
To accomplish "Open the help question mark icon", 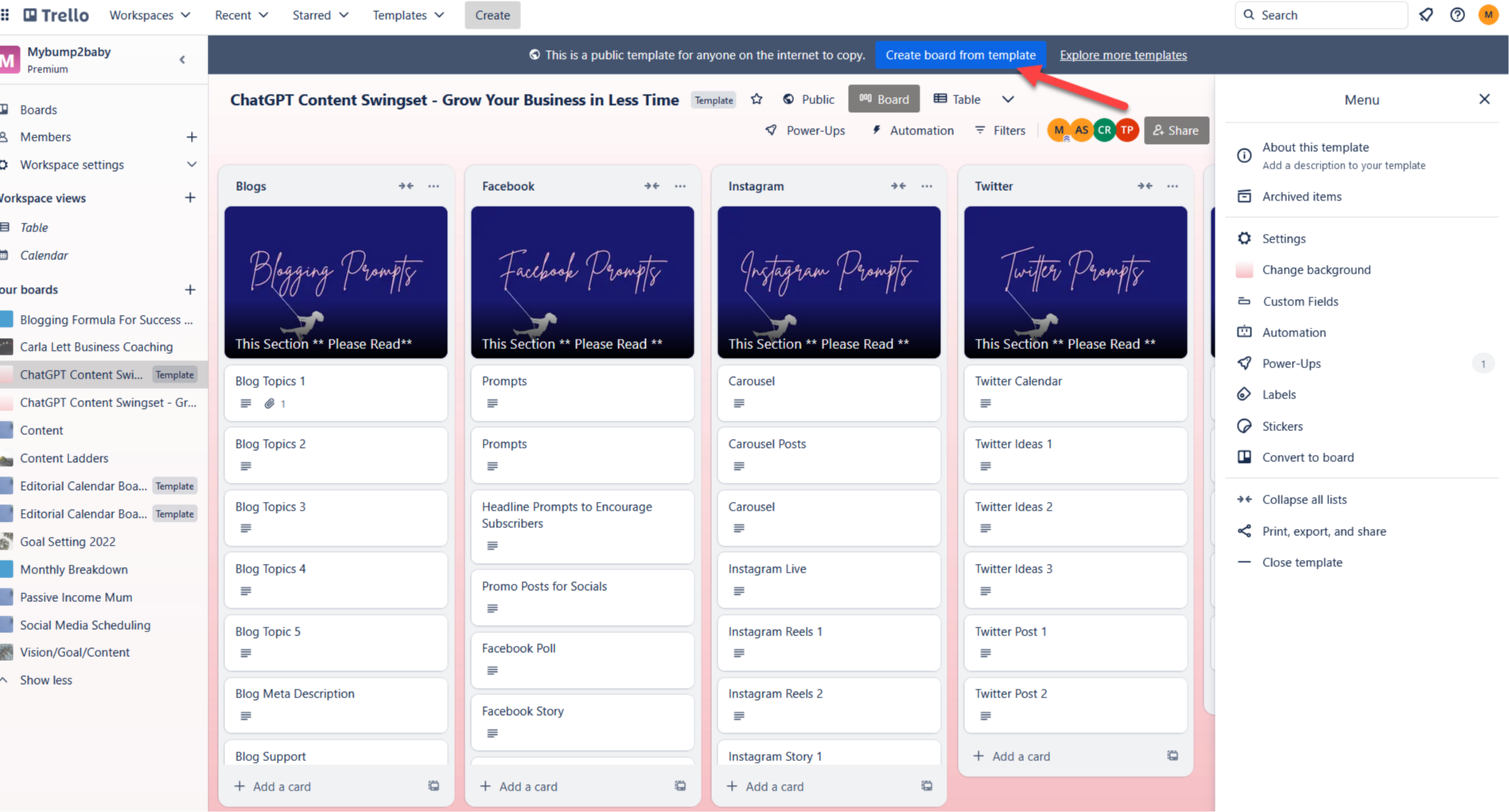I will point(1457,15).
